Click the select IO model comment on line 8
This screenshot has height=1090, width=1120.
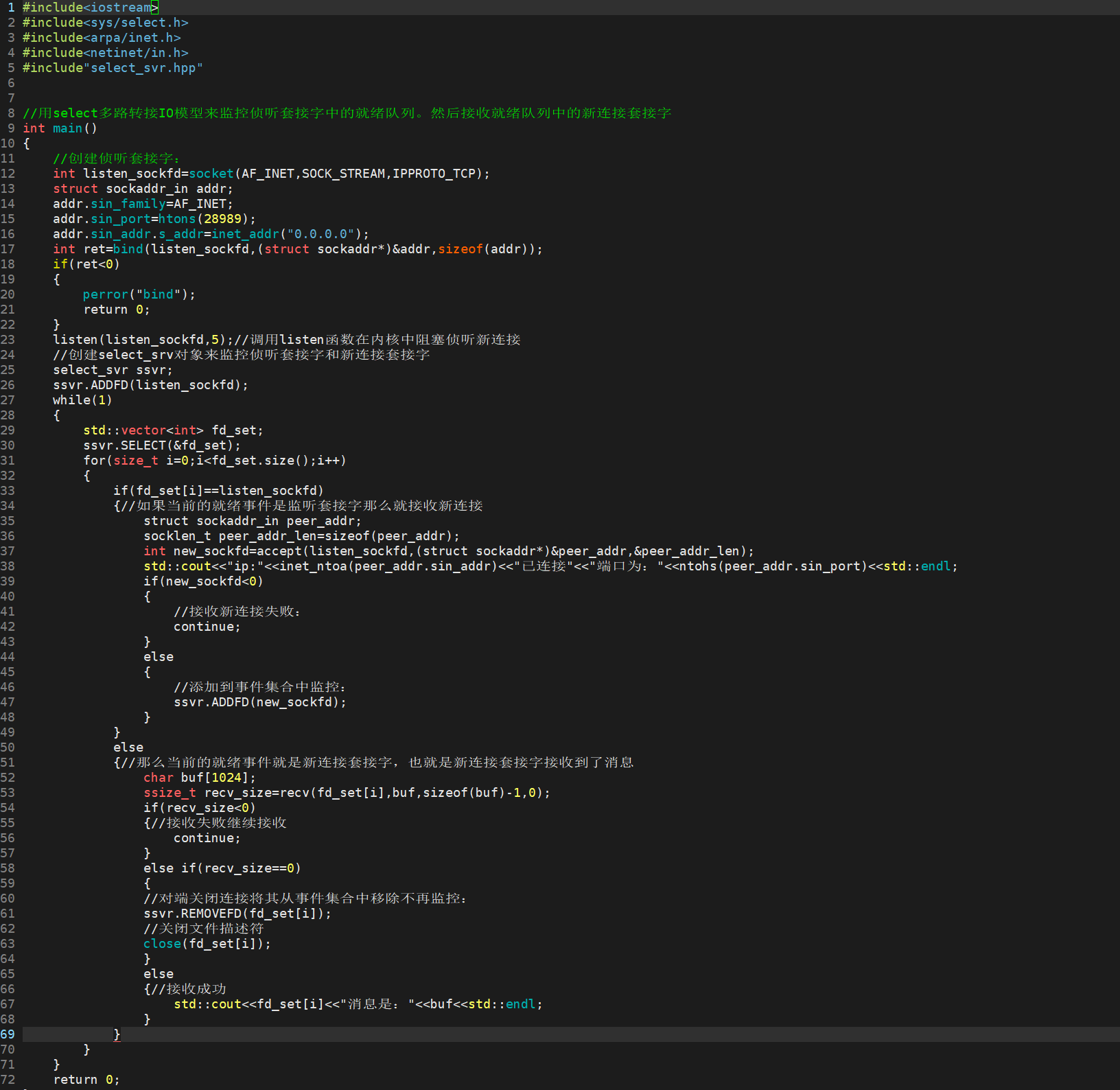pos(347,113)
